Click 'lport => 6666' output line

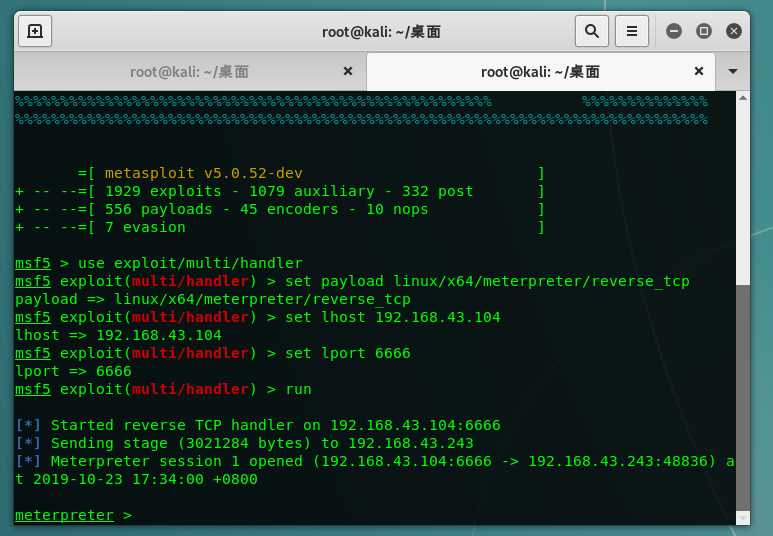(73, 371)
